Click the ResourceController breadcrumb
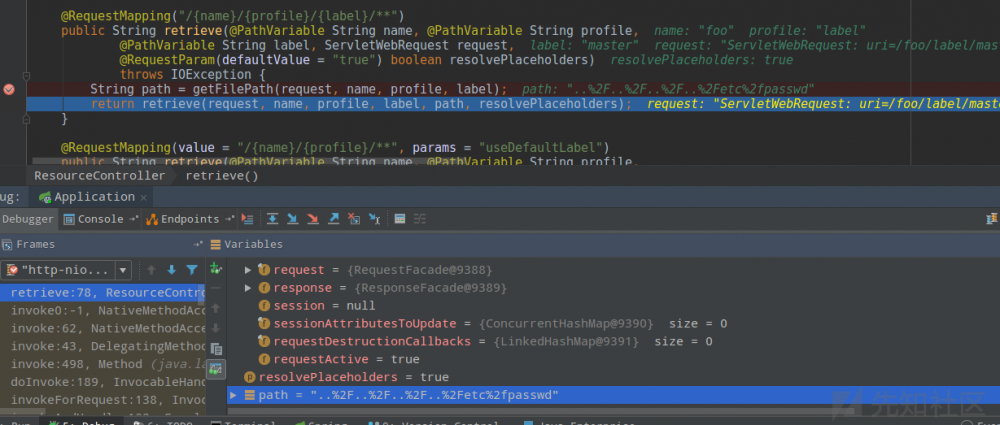Screen dimensions: 1000x425 tap(99, 175)
